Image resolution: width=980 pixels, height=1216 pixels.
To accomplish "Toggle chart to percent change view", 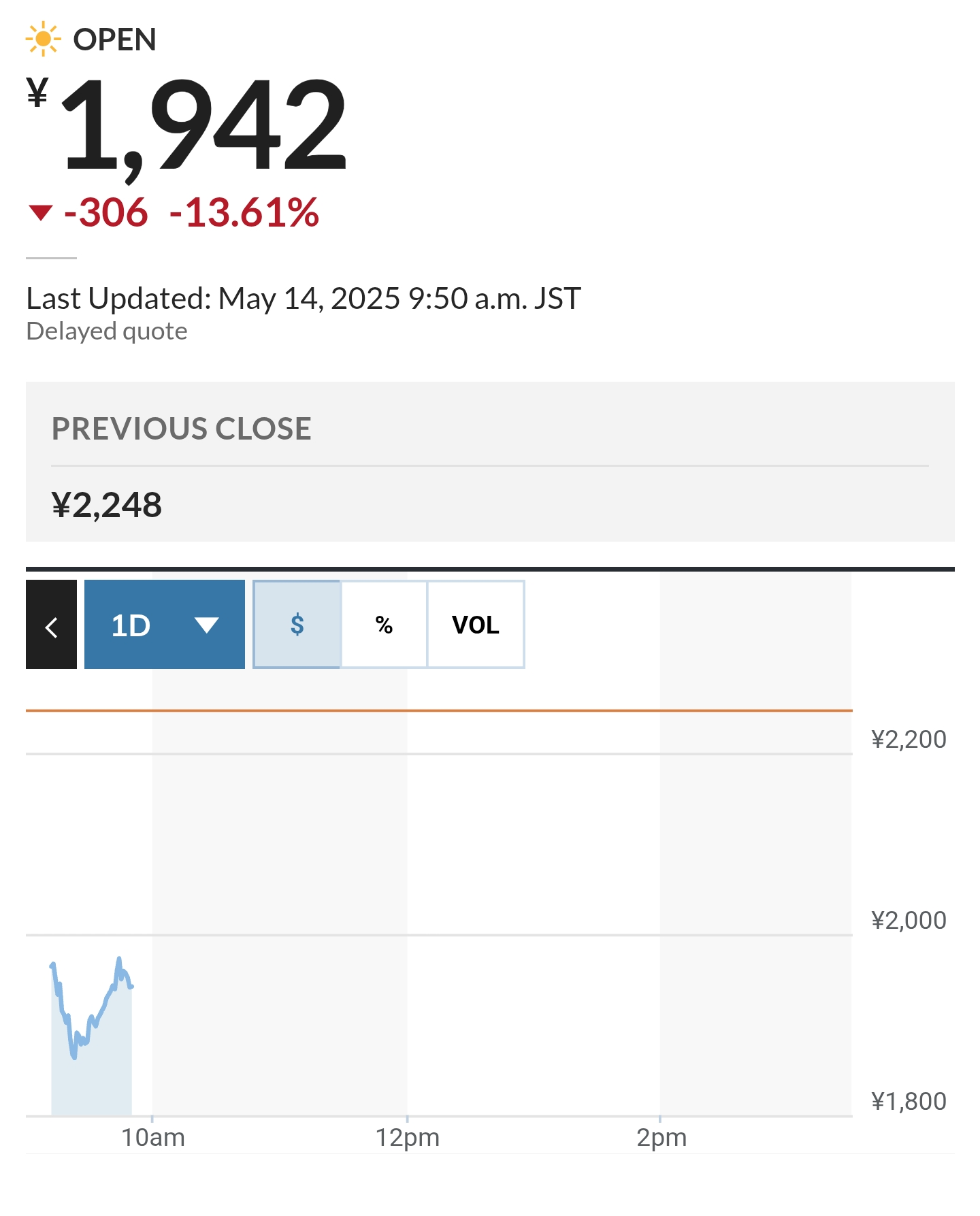I will point(384,625).
